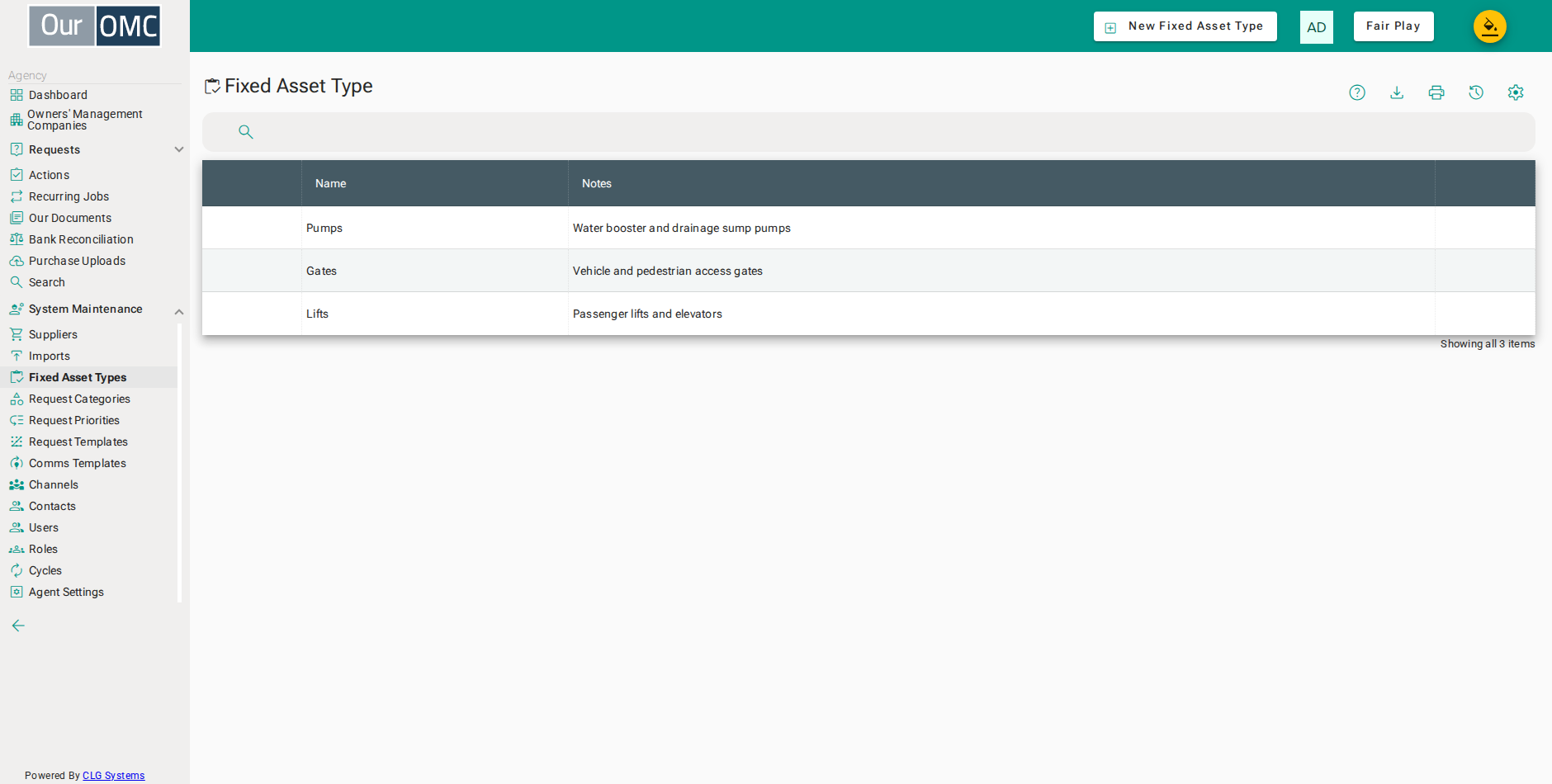Click the Owners' Management Companies building icon
The image size is (1552, 784).
click(17, 120)
